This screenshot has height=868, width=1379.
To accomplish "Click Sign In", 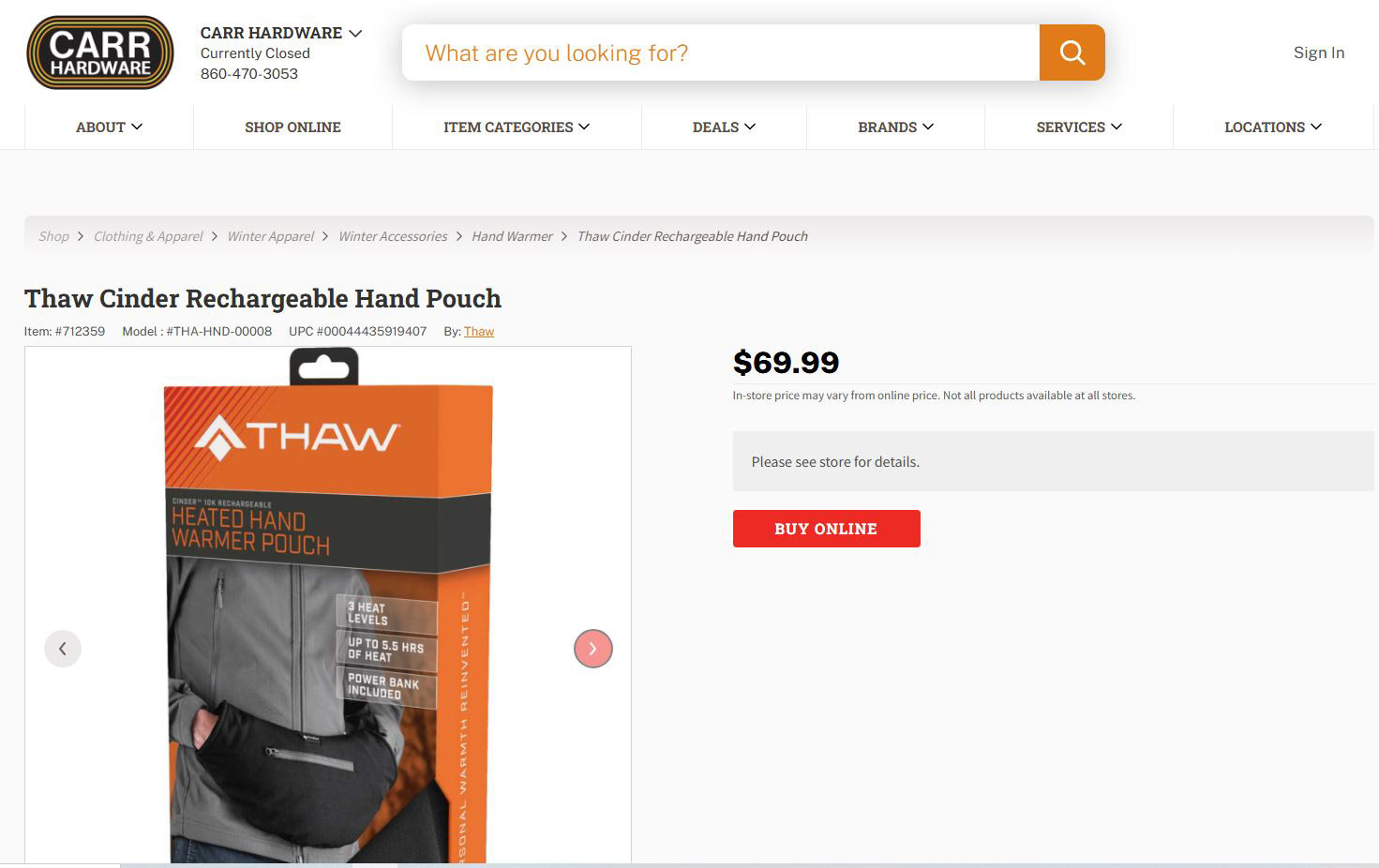I will coord(1319,52).
